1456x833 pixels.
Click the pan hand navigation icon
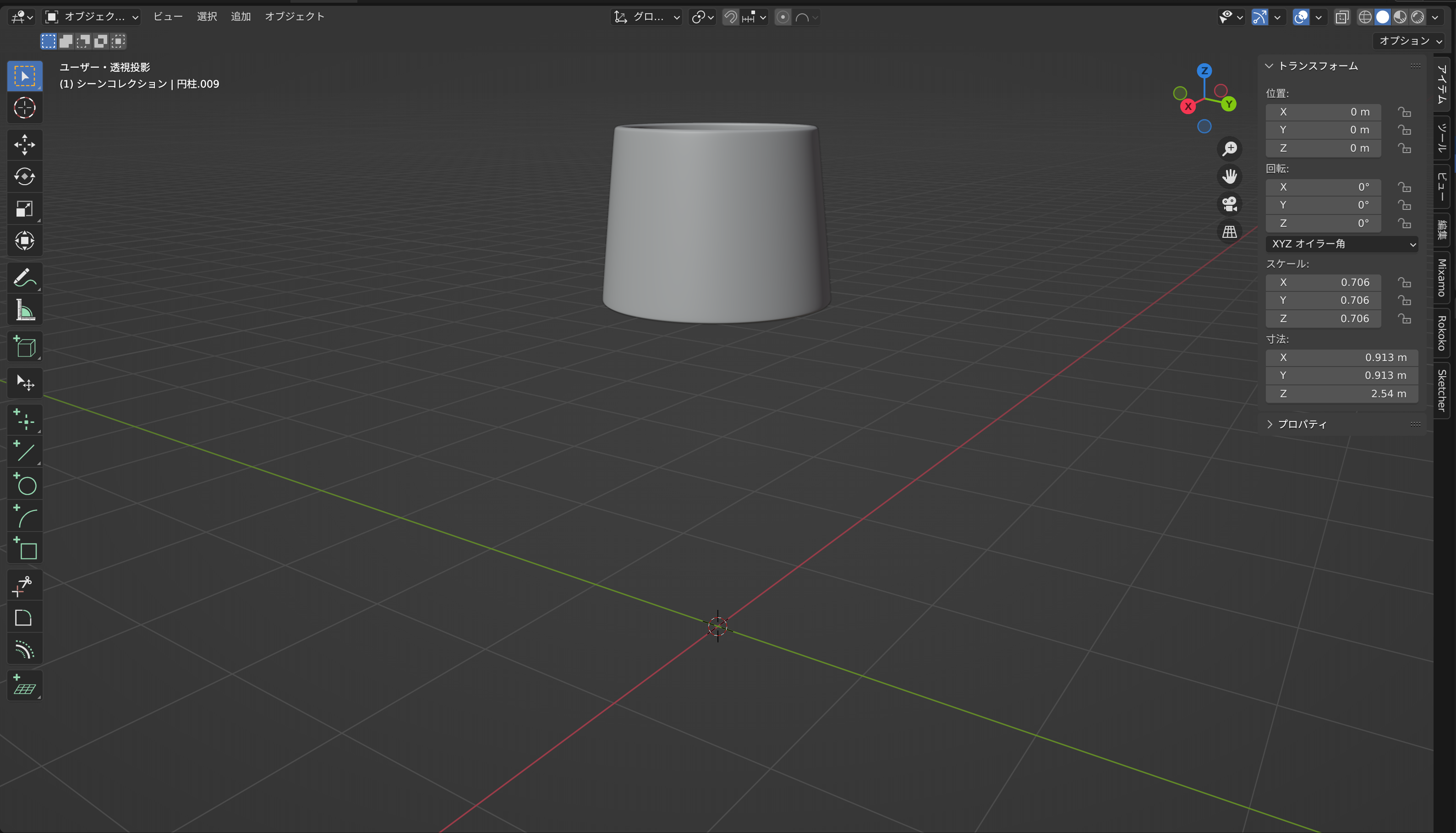point(1230,176)
